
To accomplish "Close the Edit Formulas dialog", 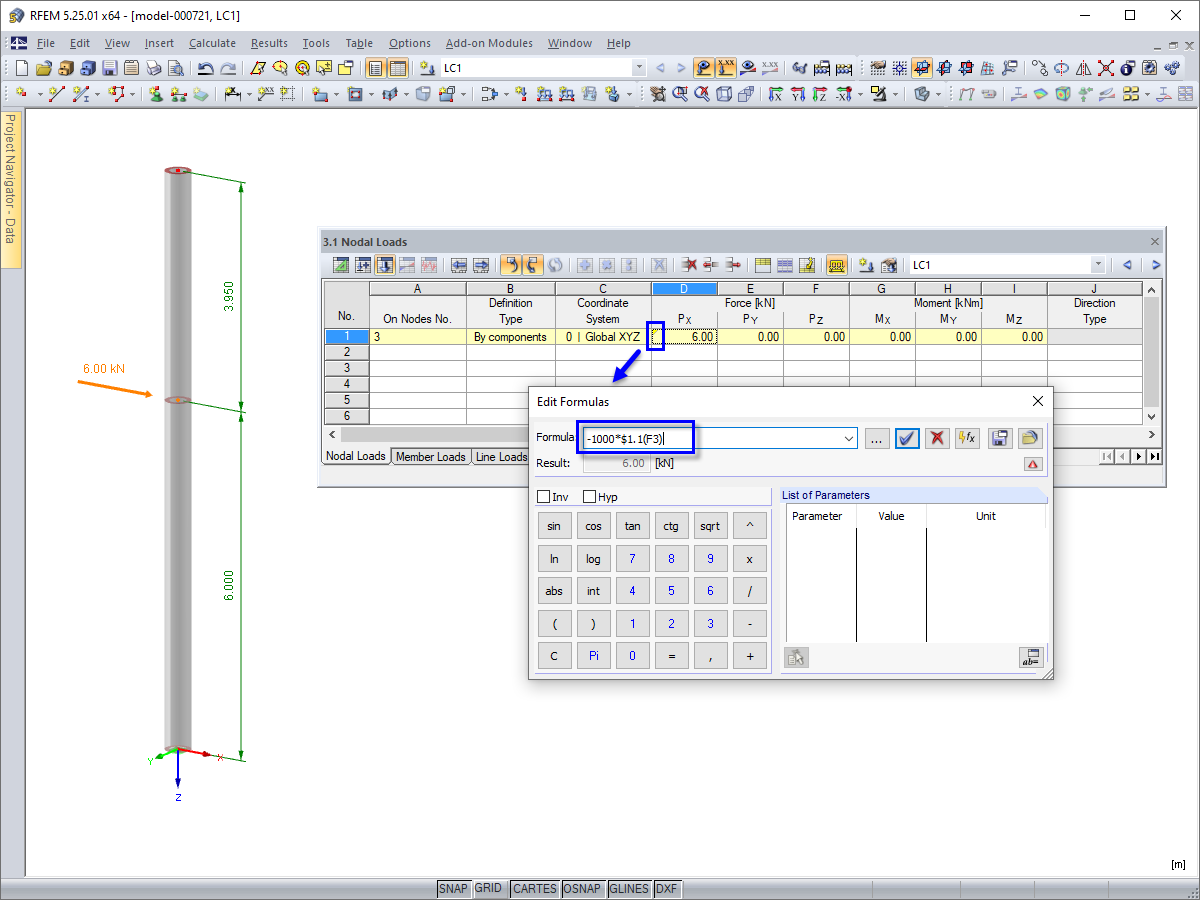I will tap(1037, 401).
